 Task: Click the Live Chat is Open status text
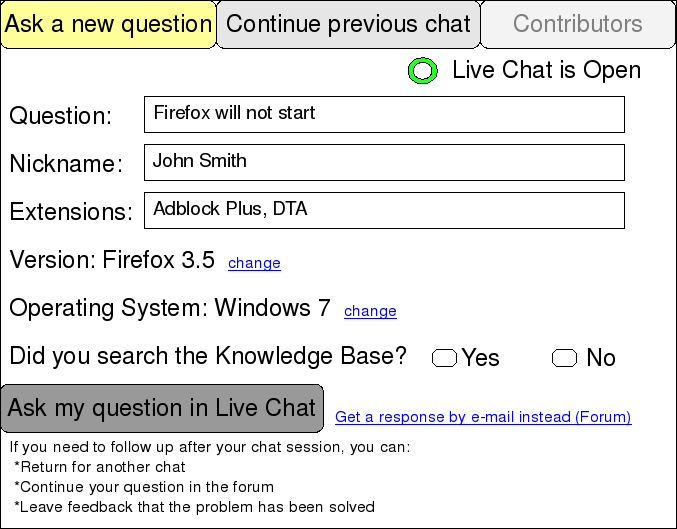tap(547, 70)
